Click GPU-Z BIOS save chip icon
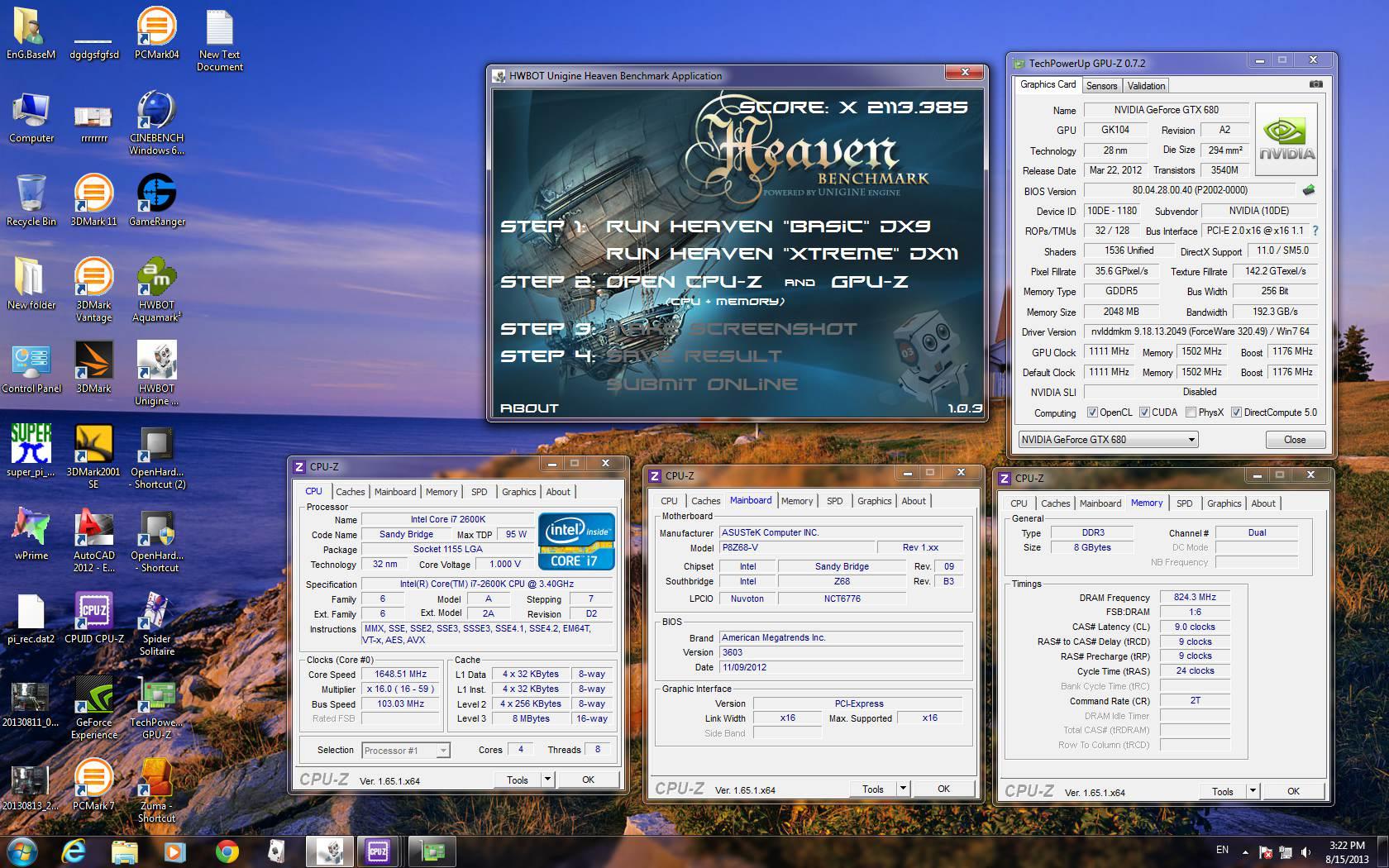This screenshot has width=1389, height=868. point(1308,190)
